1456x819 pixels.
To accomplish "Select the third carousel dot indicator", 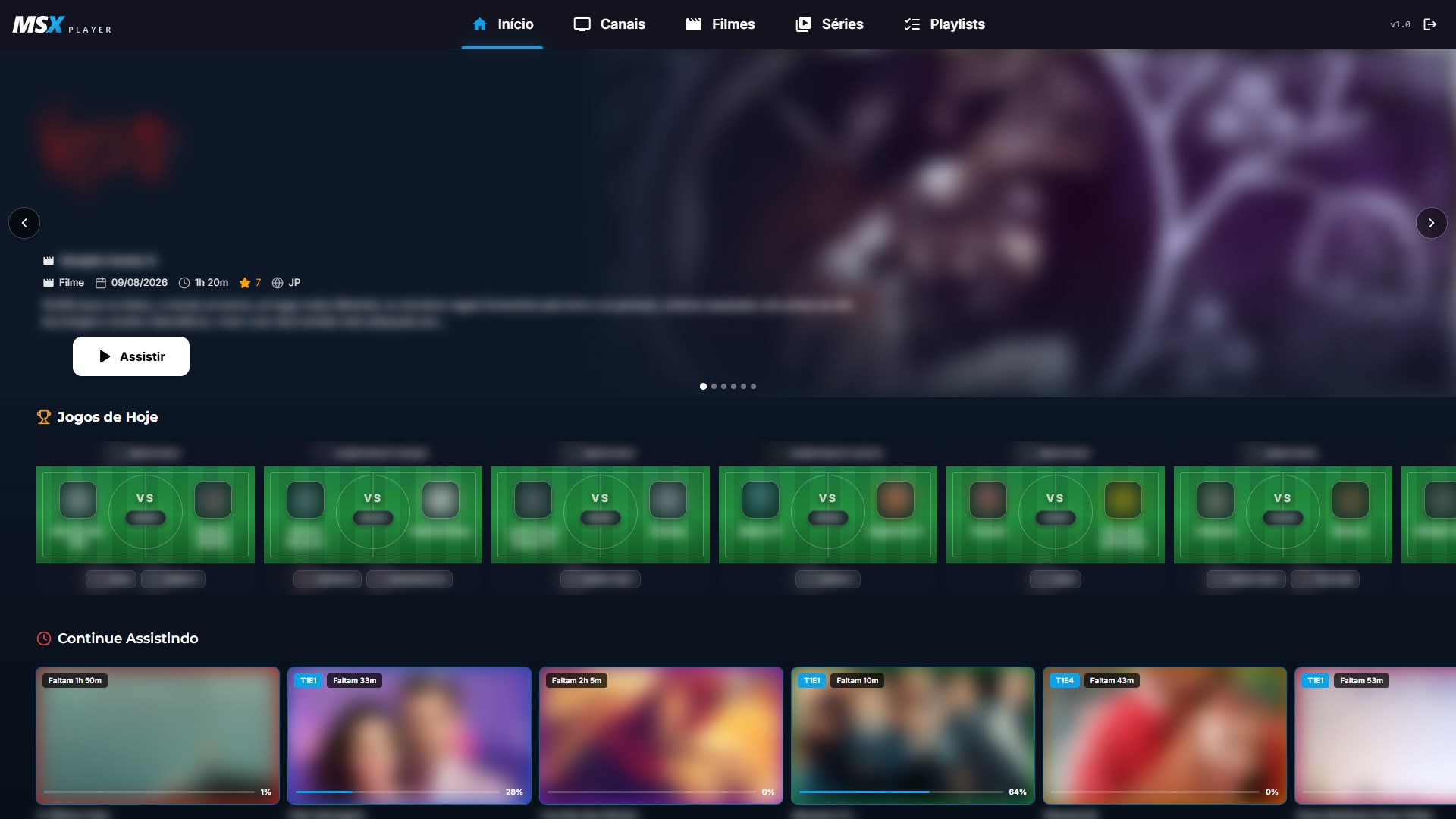I will click(x=723, y=386).
